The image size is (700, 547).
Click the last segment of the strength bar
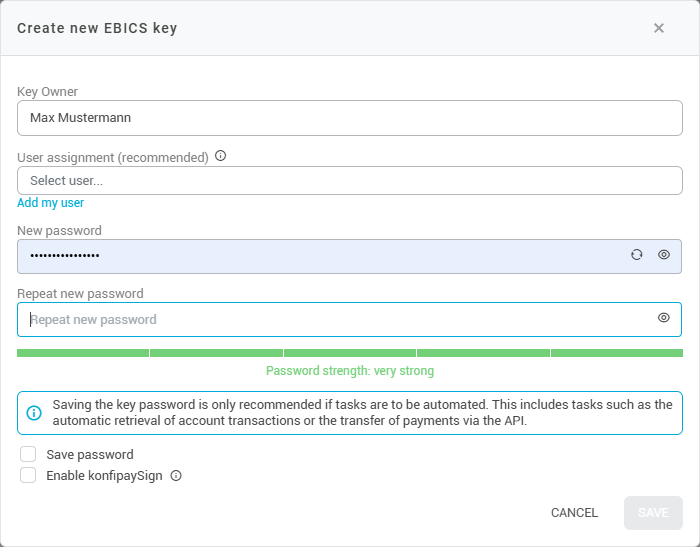pos(617,353)
